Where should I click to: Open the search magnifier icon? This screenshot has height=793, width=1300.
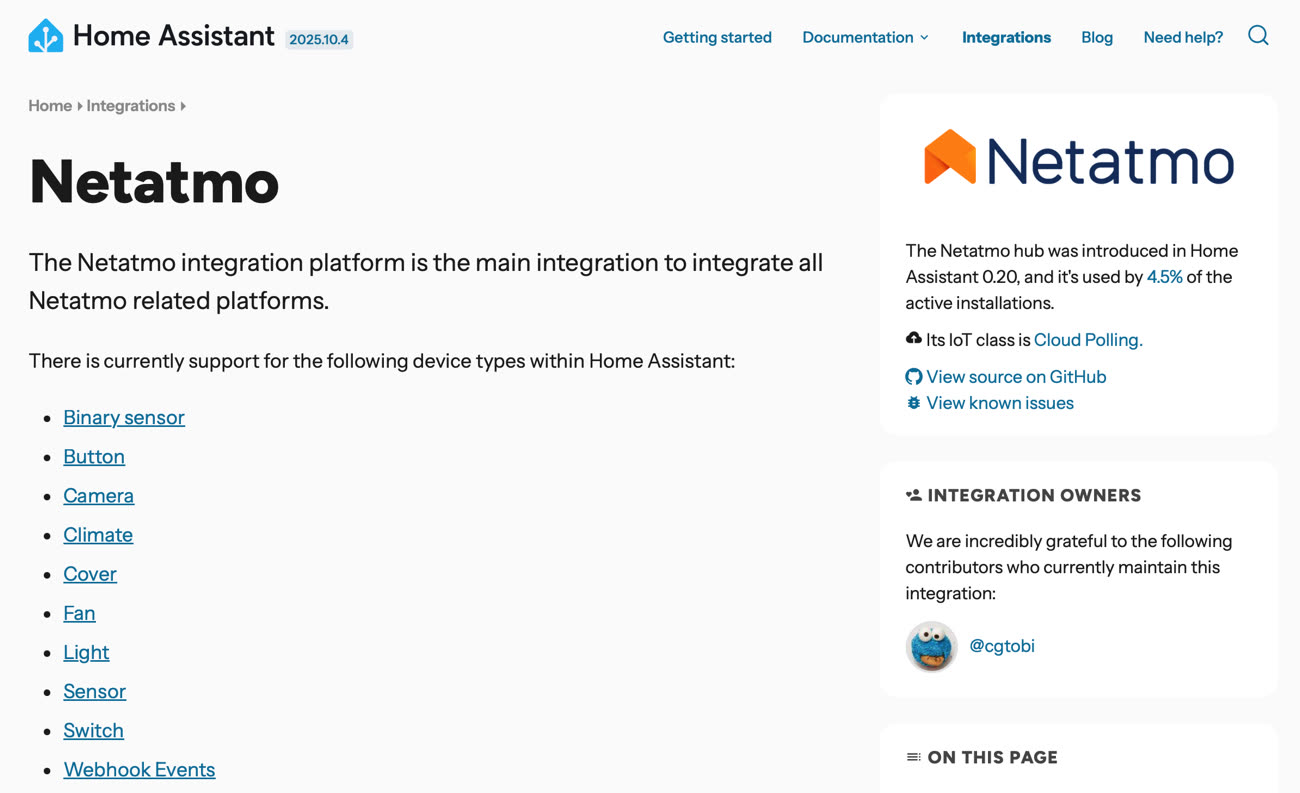pyautogui.click(x=1258, y=36)
